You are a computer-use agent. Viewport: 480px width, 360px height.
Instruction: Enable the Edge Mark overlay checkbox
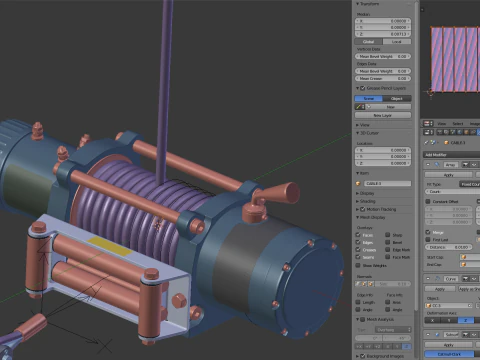point(388,250)
